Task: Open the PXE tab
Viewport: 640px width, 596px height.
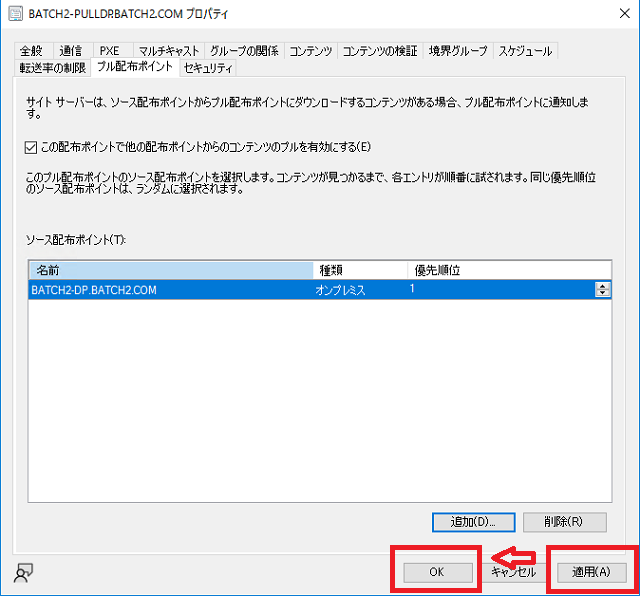Action: 109,51
